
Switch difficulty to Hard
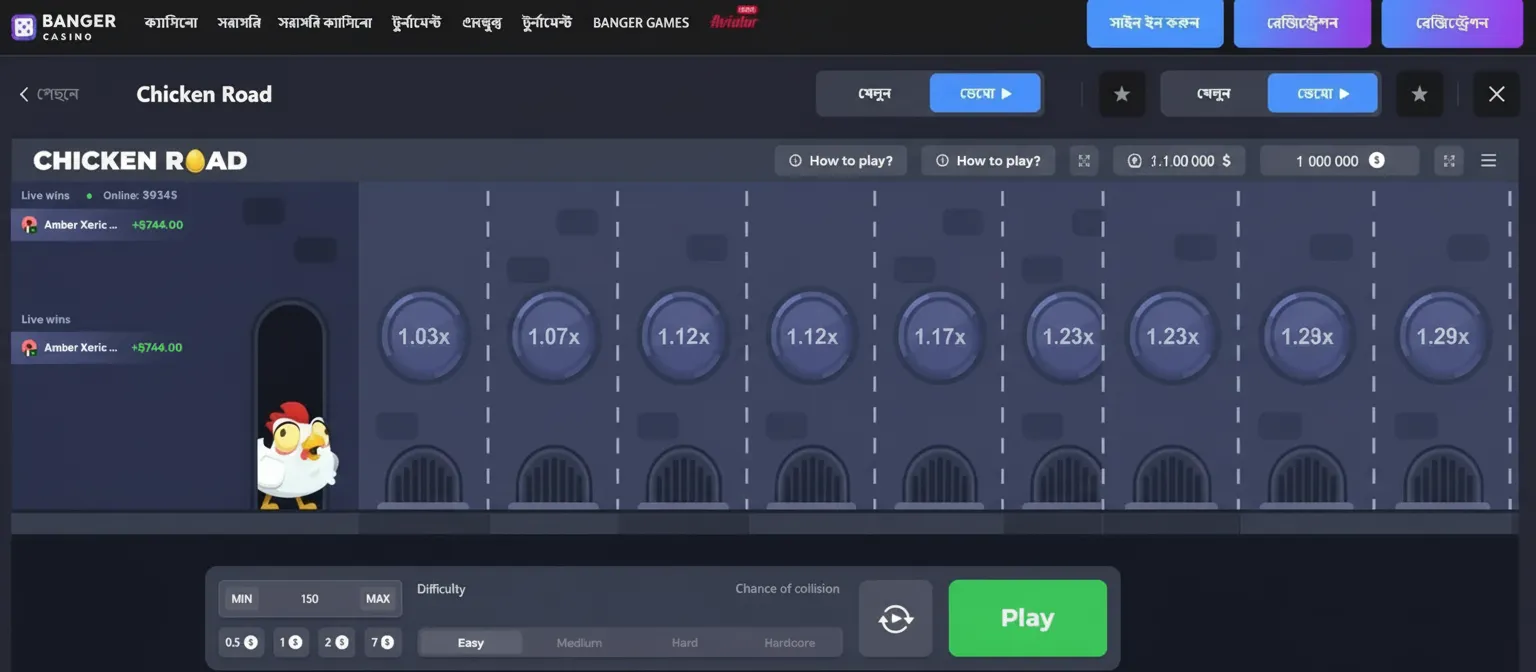pyautogui.click(x=685, y=643)
